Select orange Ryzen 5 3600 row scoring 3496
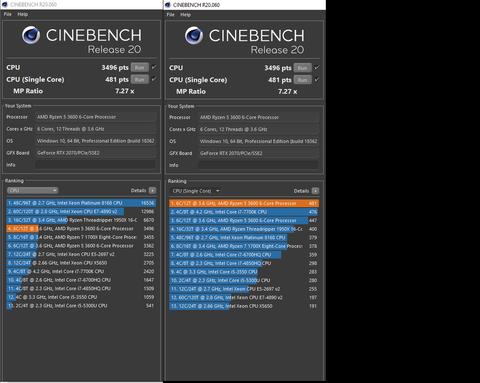Image resolution: width=480 pixels, height=383 pixels. pos(81,229)
